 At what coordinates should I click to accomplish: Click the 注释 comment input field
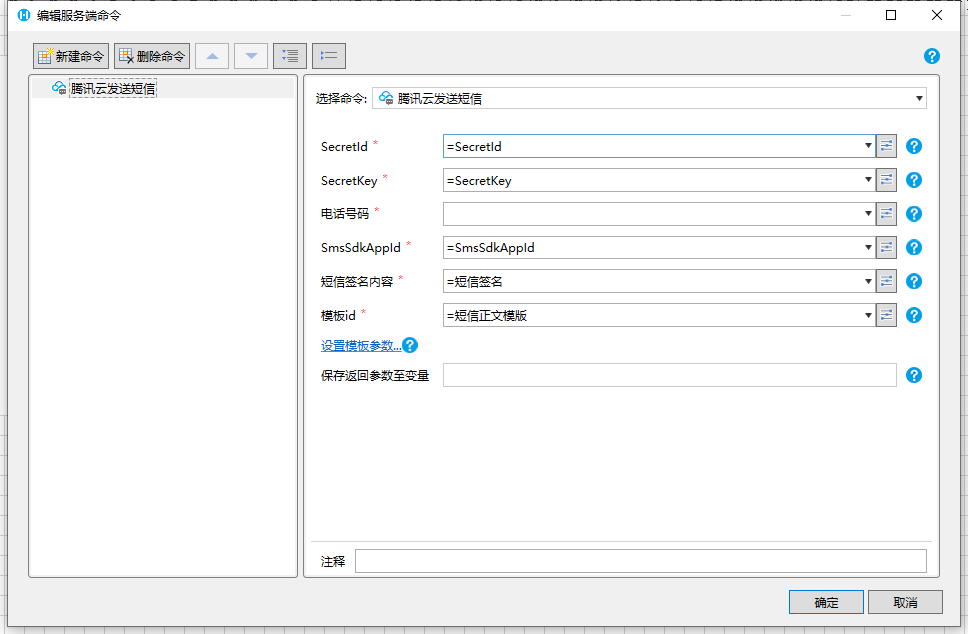(641, 561)
